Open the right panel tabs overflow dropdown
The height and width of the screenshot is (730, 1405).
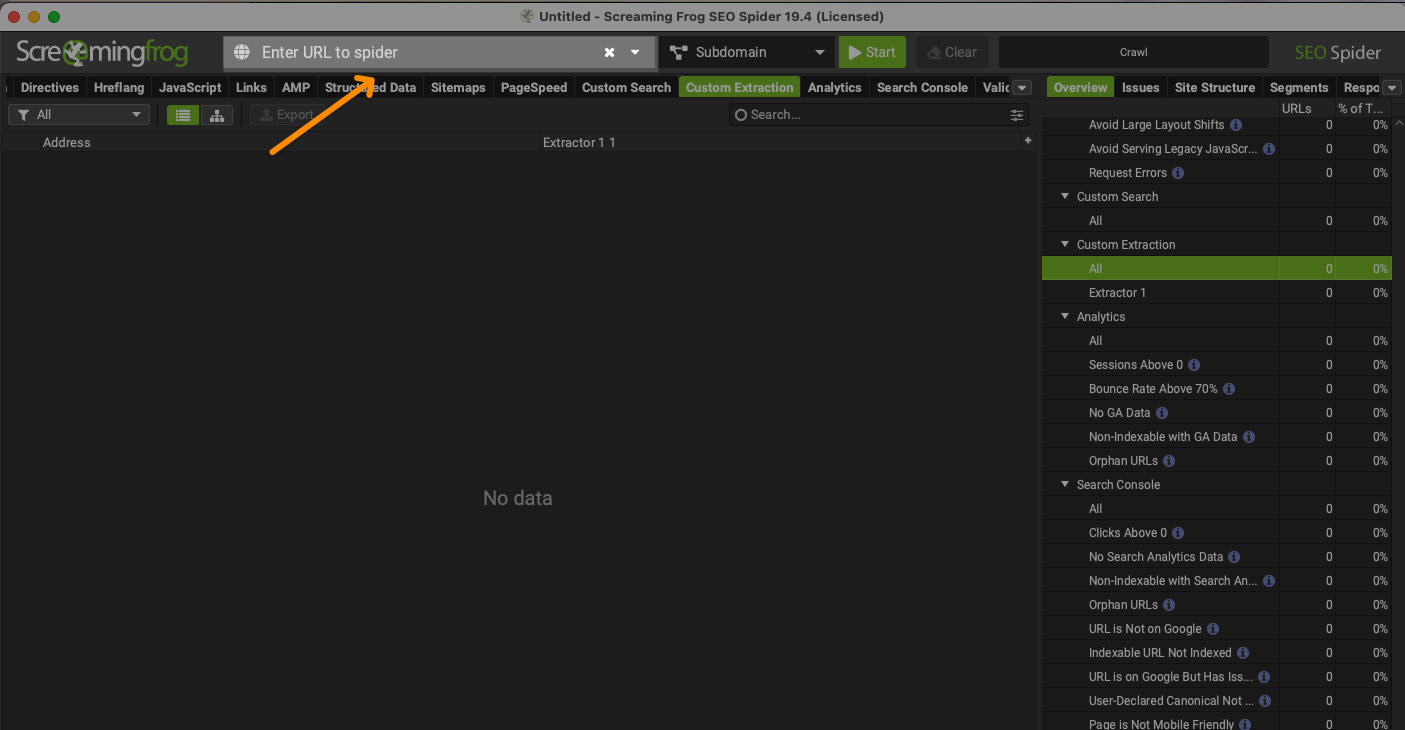pos(1392,88)
